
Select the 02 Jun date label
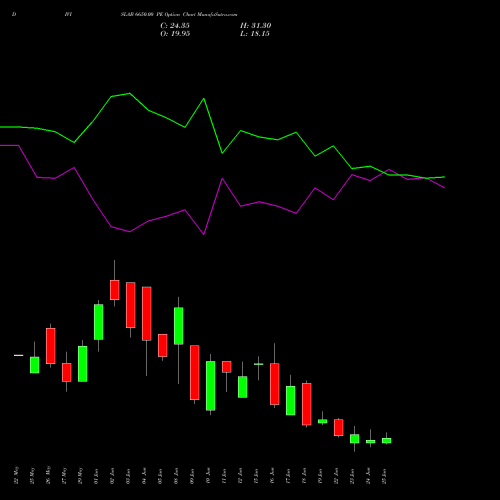pyautogui.click(x=112, y=476)
